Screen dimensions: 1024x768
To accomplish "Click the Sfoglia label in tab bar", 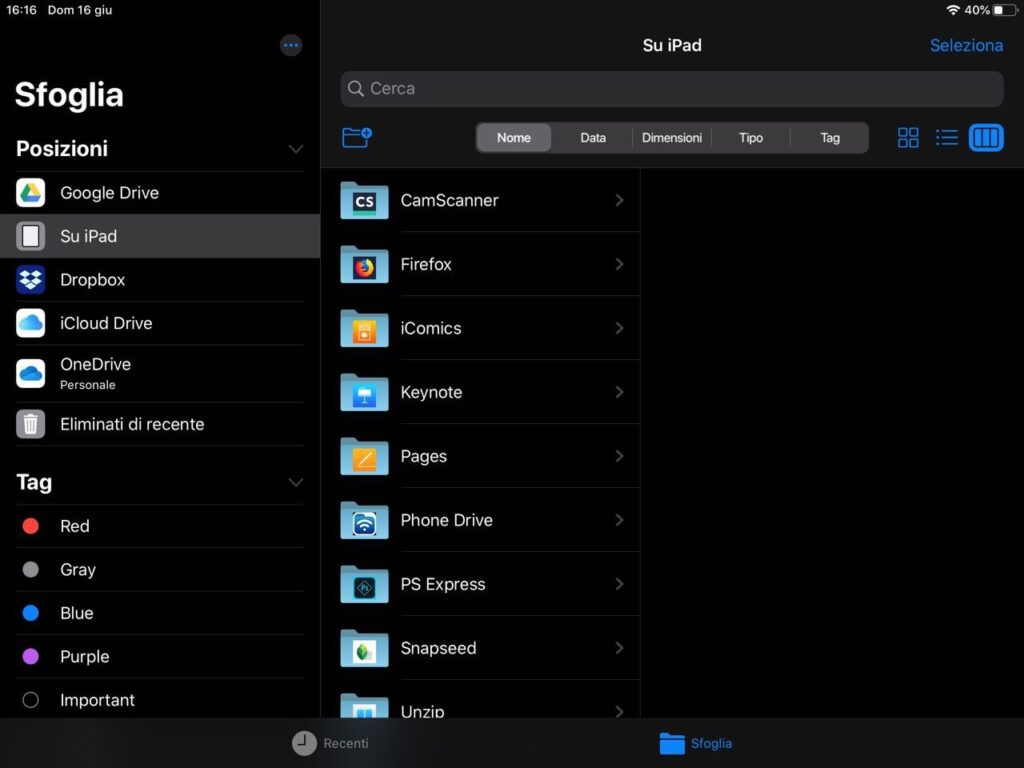I will (x=711, y=743).
